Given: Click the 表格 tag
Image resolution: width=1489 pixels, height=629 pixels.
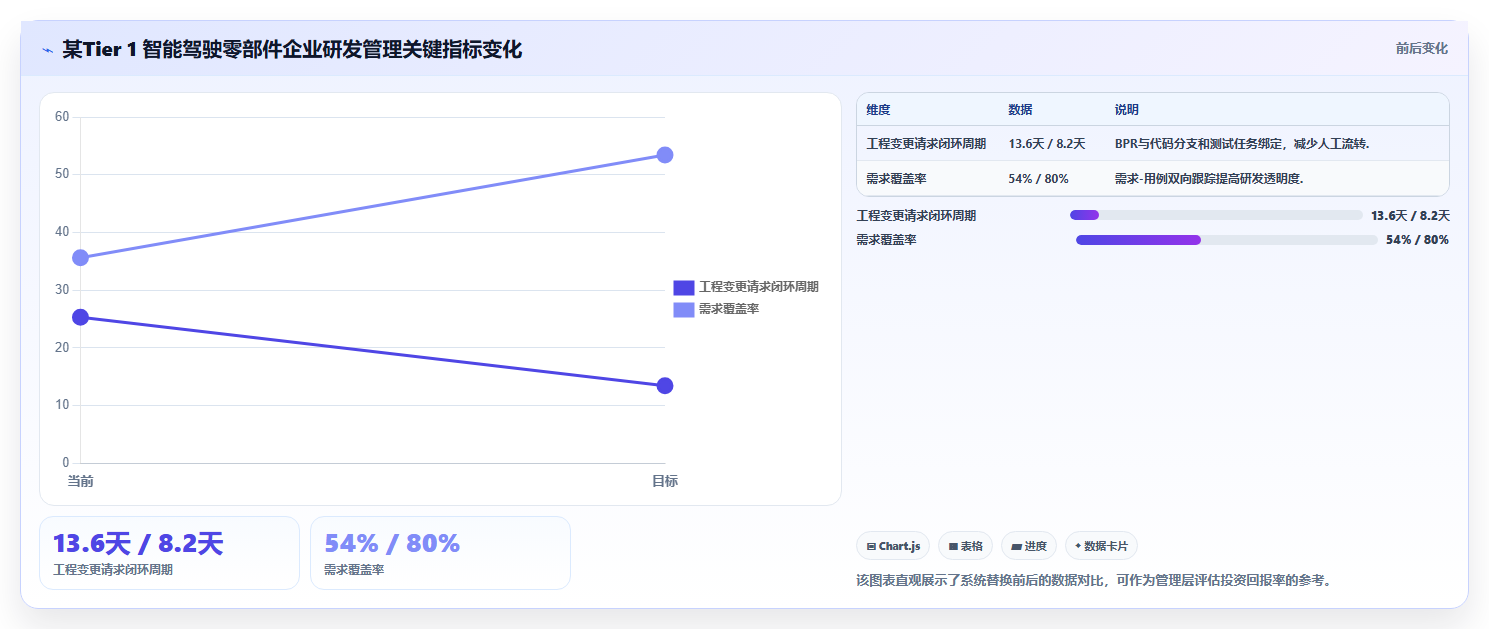Looking at the screenshot, I should 965,546.
